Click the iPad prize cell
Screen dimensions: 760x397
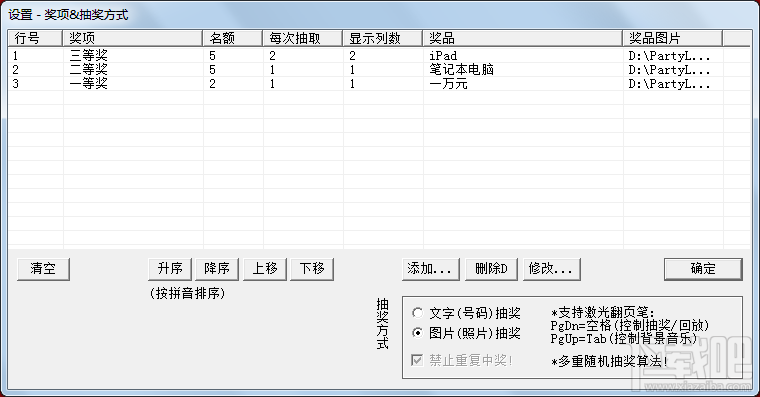pyautogui.click(x=523, y=56)
